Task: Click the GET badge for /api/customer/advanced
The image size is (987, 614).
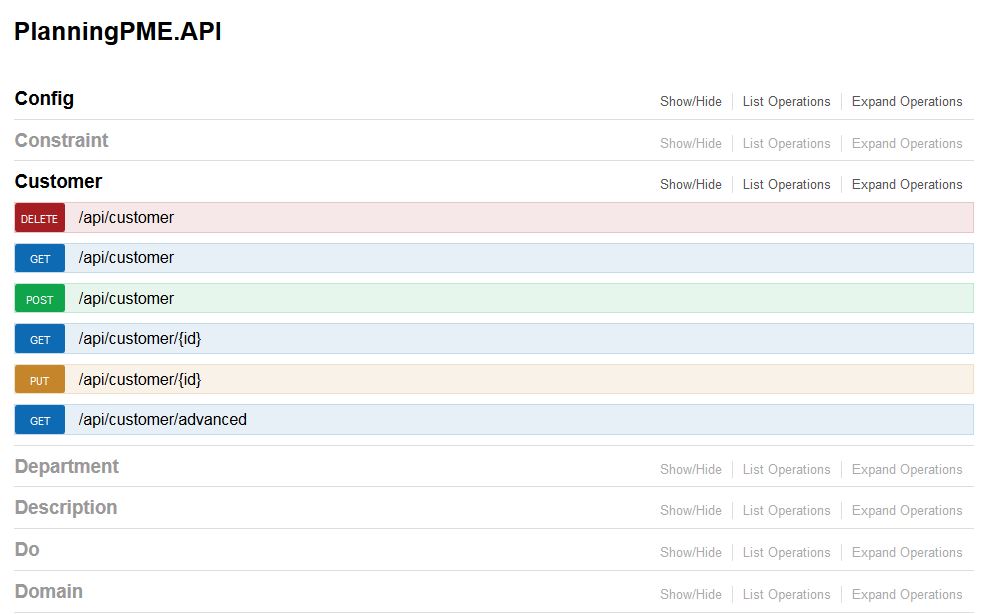Action: [40, 421]
